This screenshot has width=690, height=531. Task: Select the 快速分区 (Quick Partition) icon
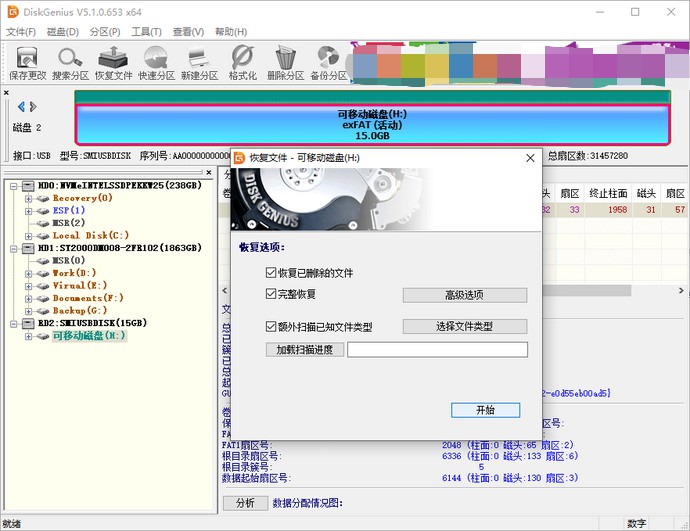click(x=156, y=62)
